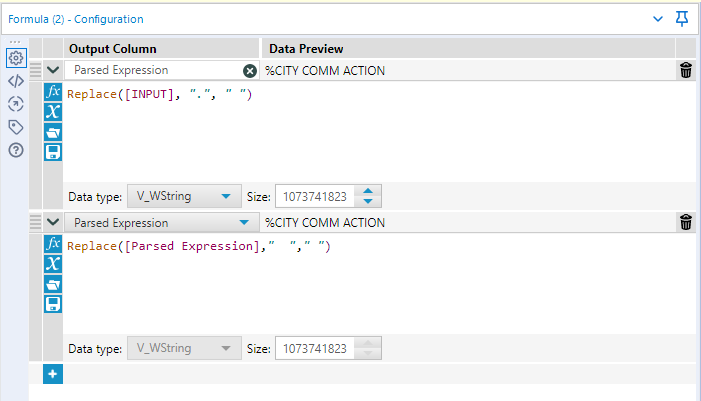Click into the Replace([INPUT] expression editor
Screen dimensions: 701x401
[379, 132]
